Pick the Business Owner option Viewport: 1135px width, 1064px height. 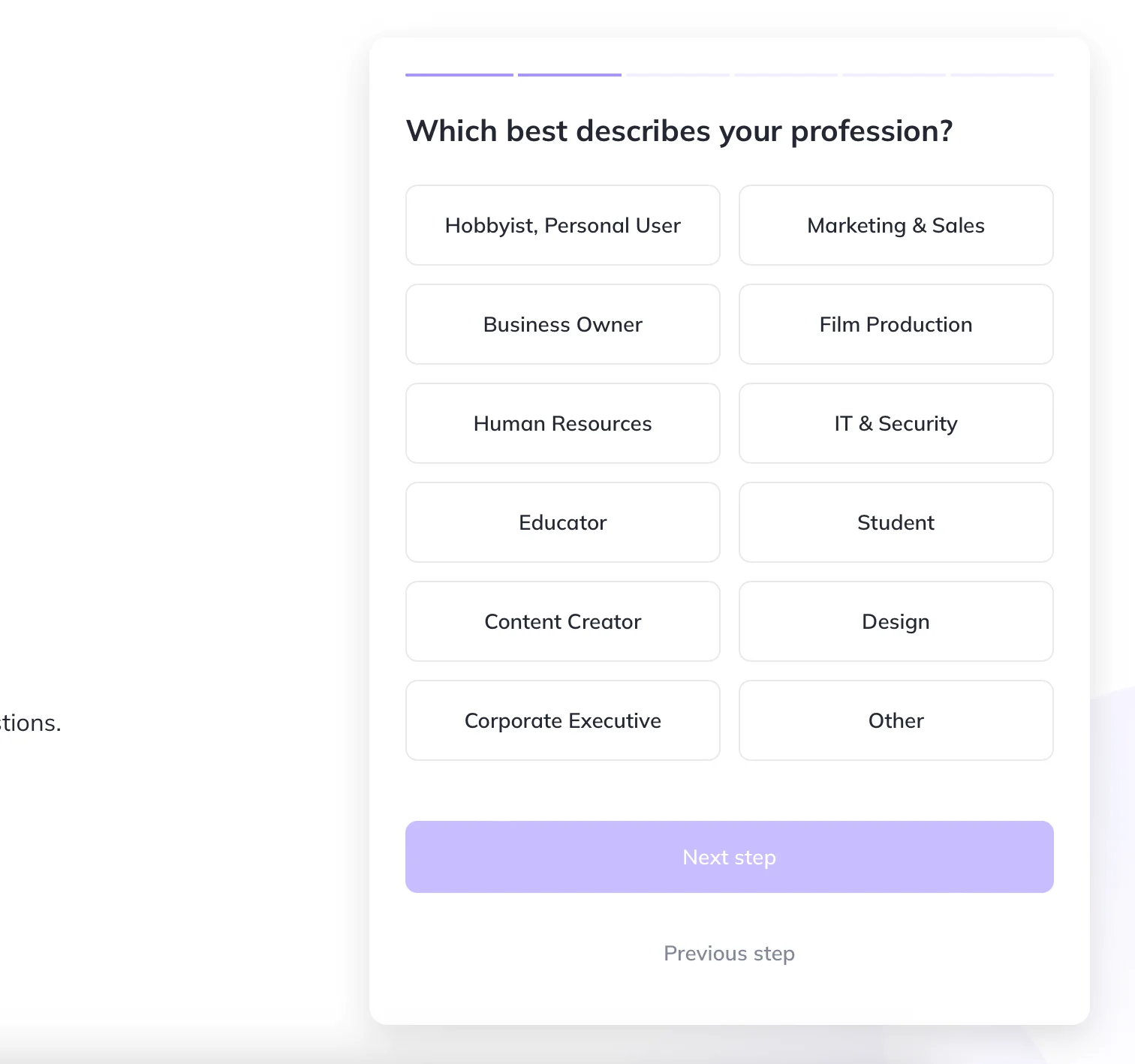coord(562,324)
